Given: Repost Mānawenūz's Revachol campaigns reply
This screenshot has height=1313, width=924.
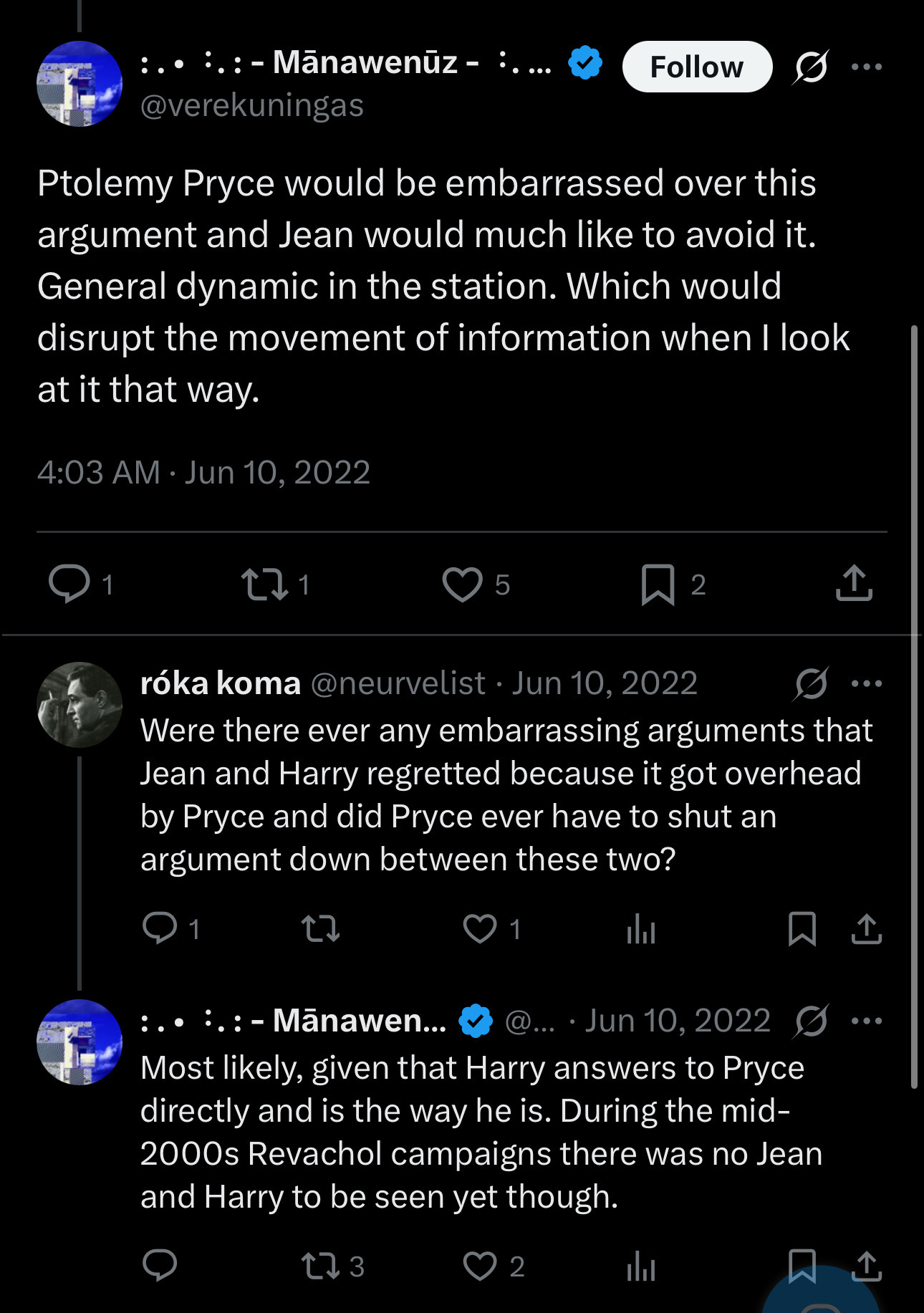Looking at the screenshot, I should pyautogui.click(x=320, y=1266).
